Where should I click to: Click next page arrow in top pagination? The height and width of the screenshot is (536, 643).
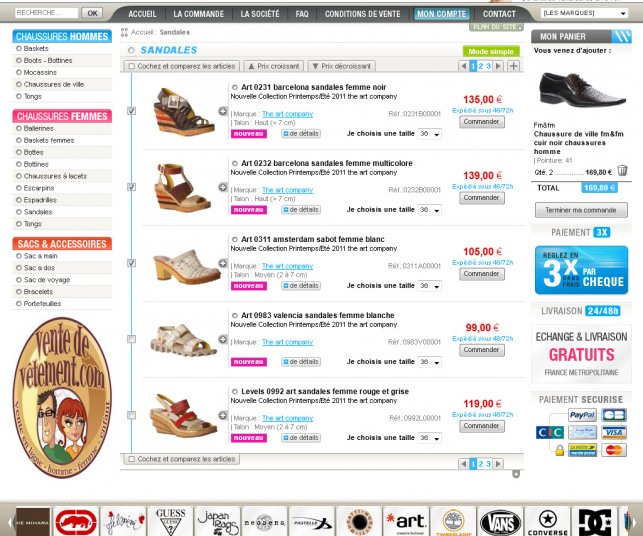click(498, 66)
